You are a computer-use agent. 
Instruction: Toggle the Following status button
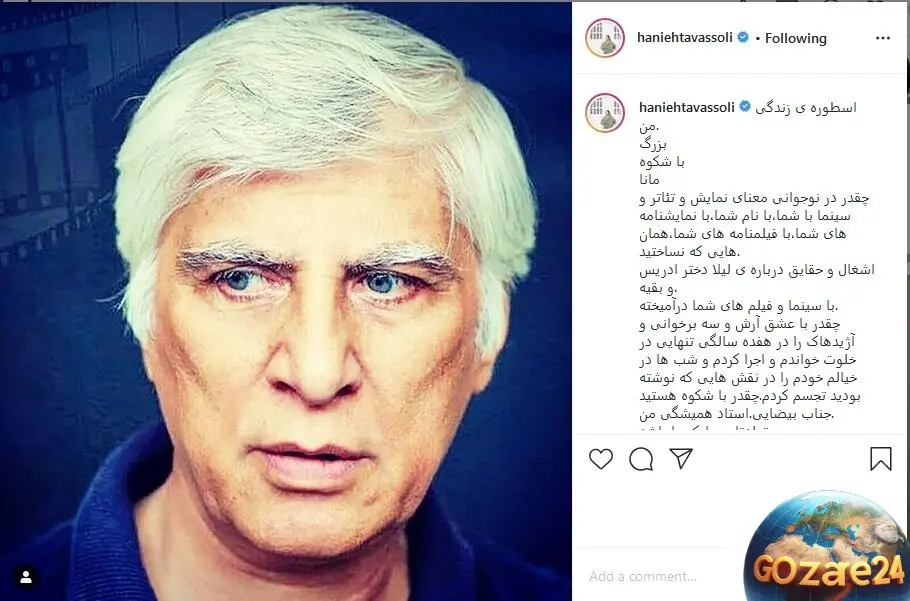796,38
